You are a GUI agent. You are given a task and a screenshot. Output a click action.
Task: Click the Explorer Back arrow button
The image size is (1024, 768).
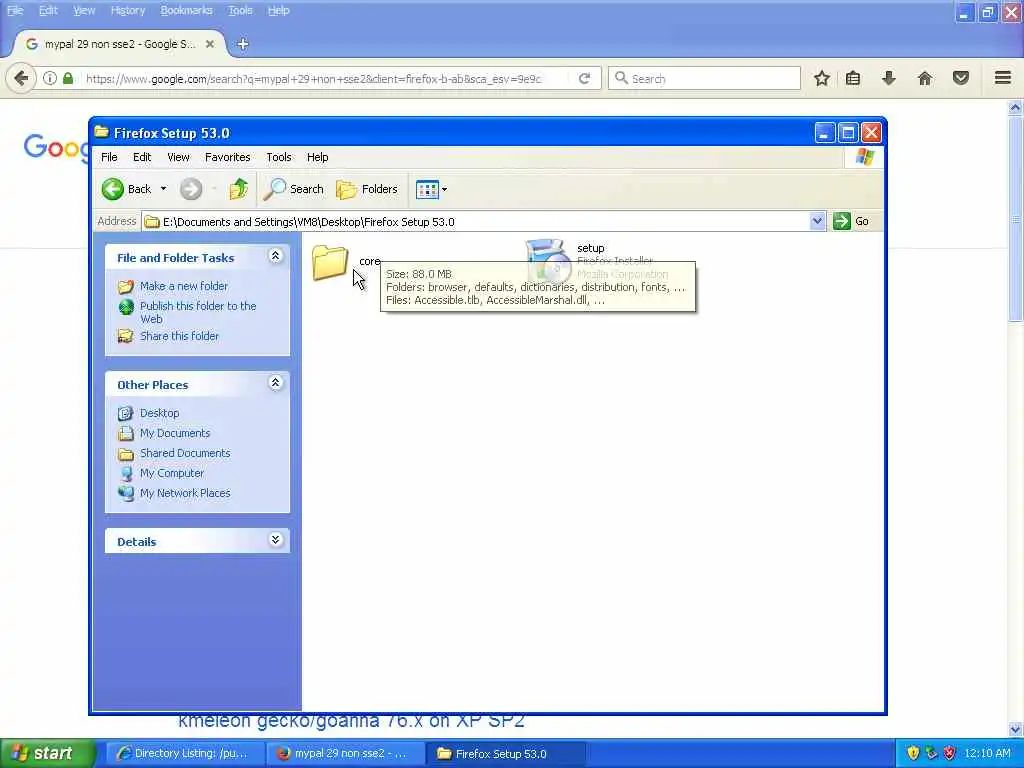click(126, 189)
